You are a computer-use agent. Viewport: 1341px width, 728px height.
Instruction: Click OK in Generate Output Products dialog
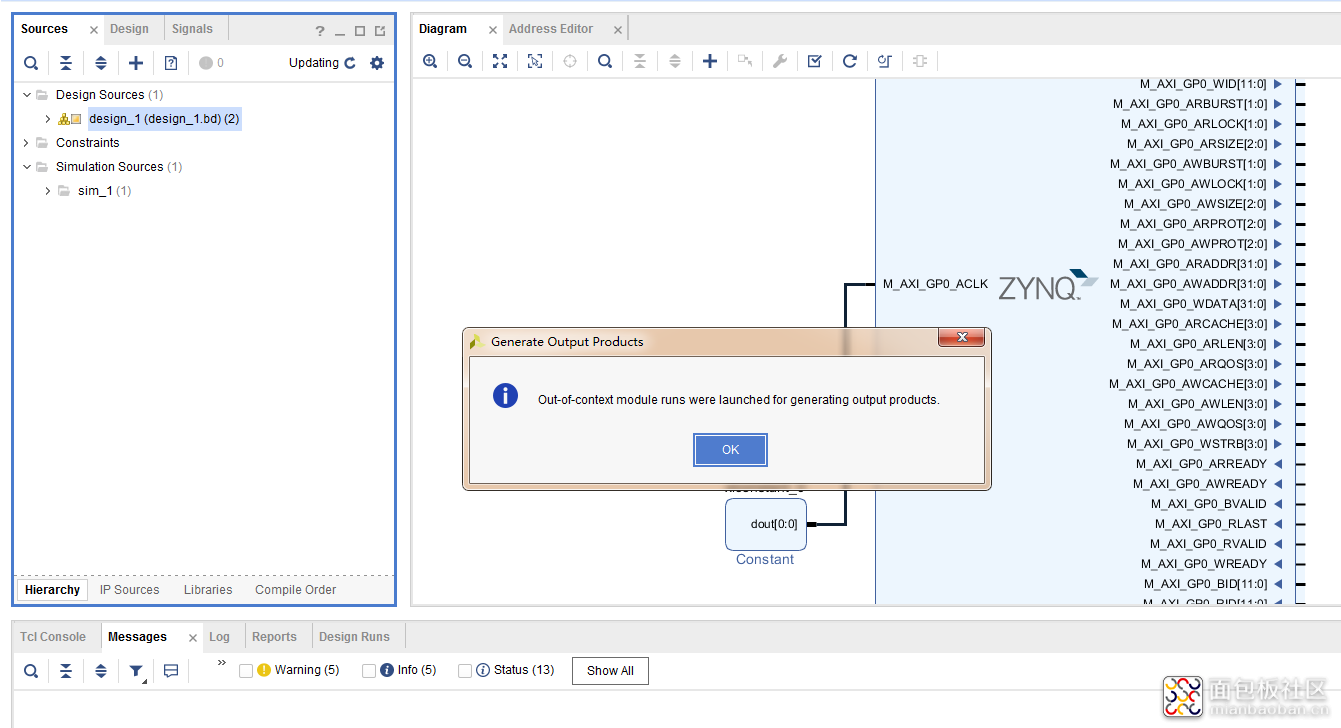(x=730, y=450)
